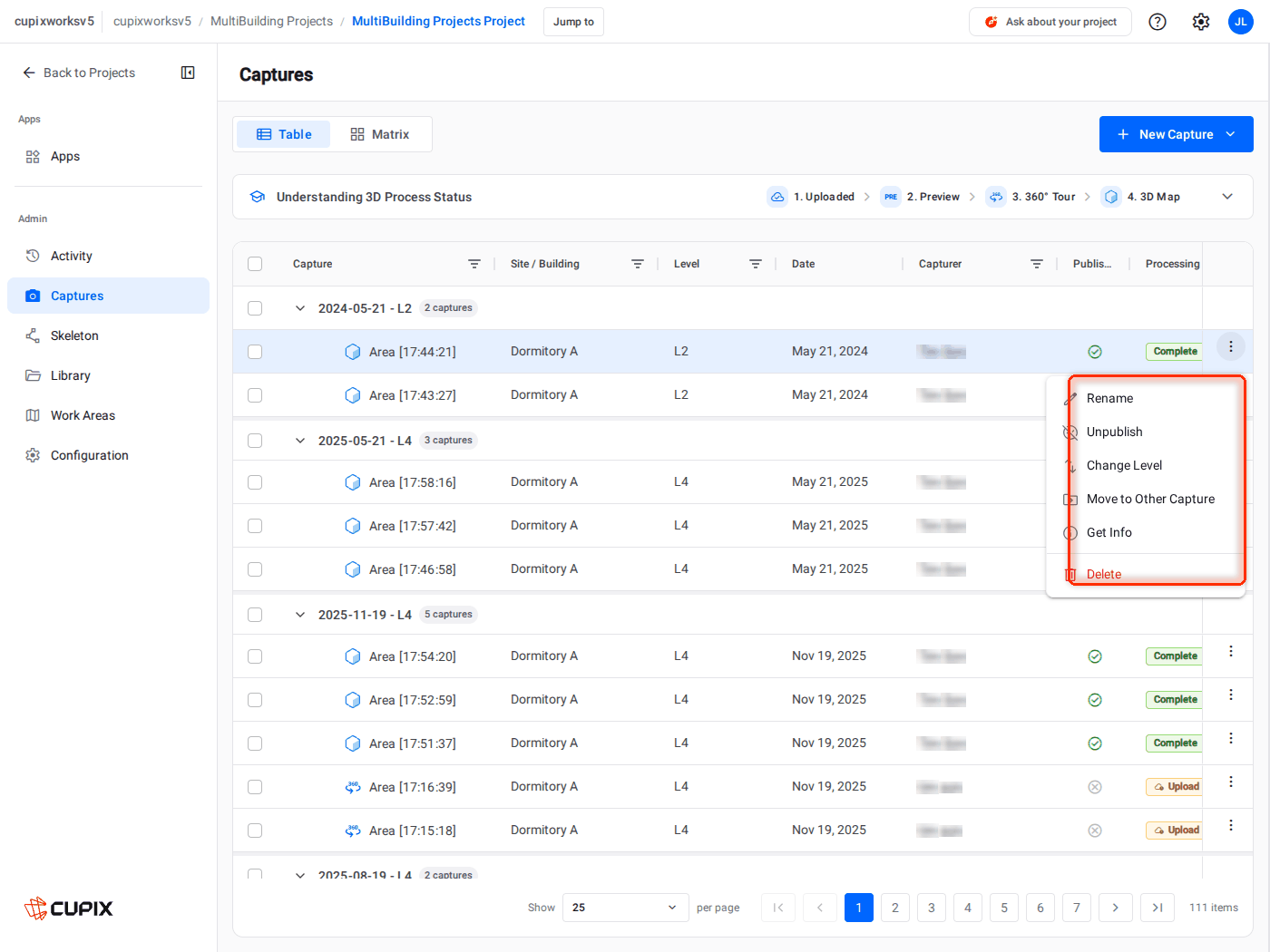Open the rows-per-page dropdown showing 25
This screenshot has width=1270, height=952.
pos(625,908)
